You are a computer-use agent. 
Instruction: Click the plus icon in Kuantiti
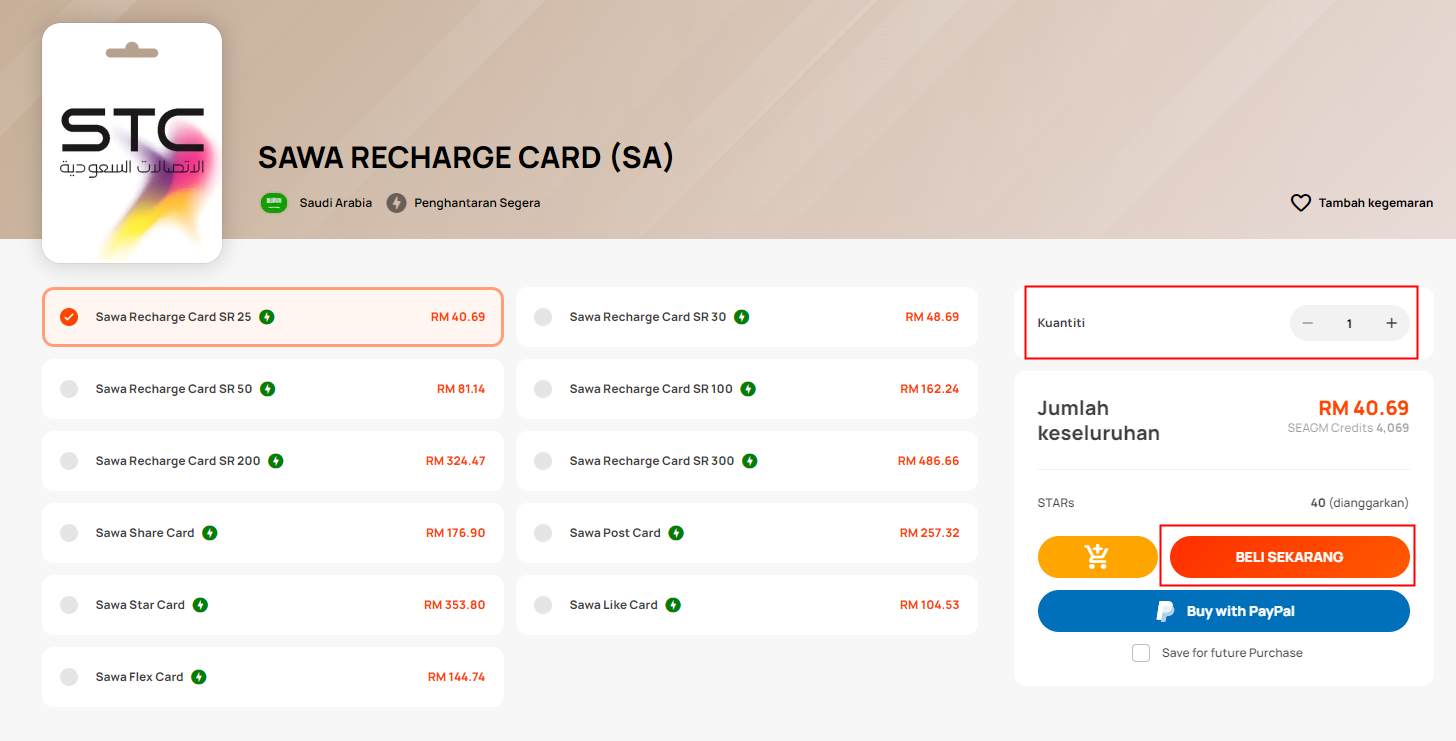[1391, 323]
